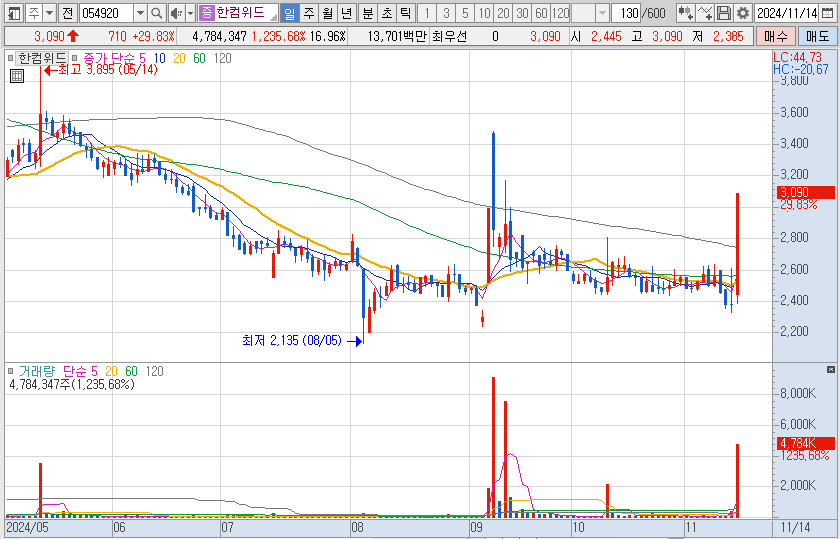The width and height of the screenshot is (840, 539).
Task: Click the red up-arrow next to 3,090
Action: point(73,36)
